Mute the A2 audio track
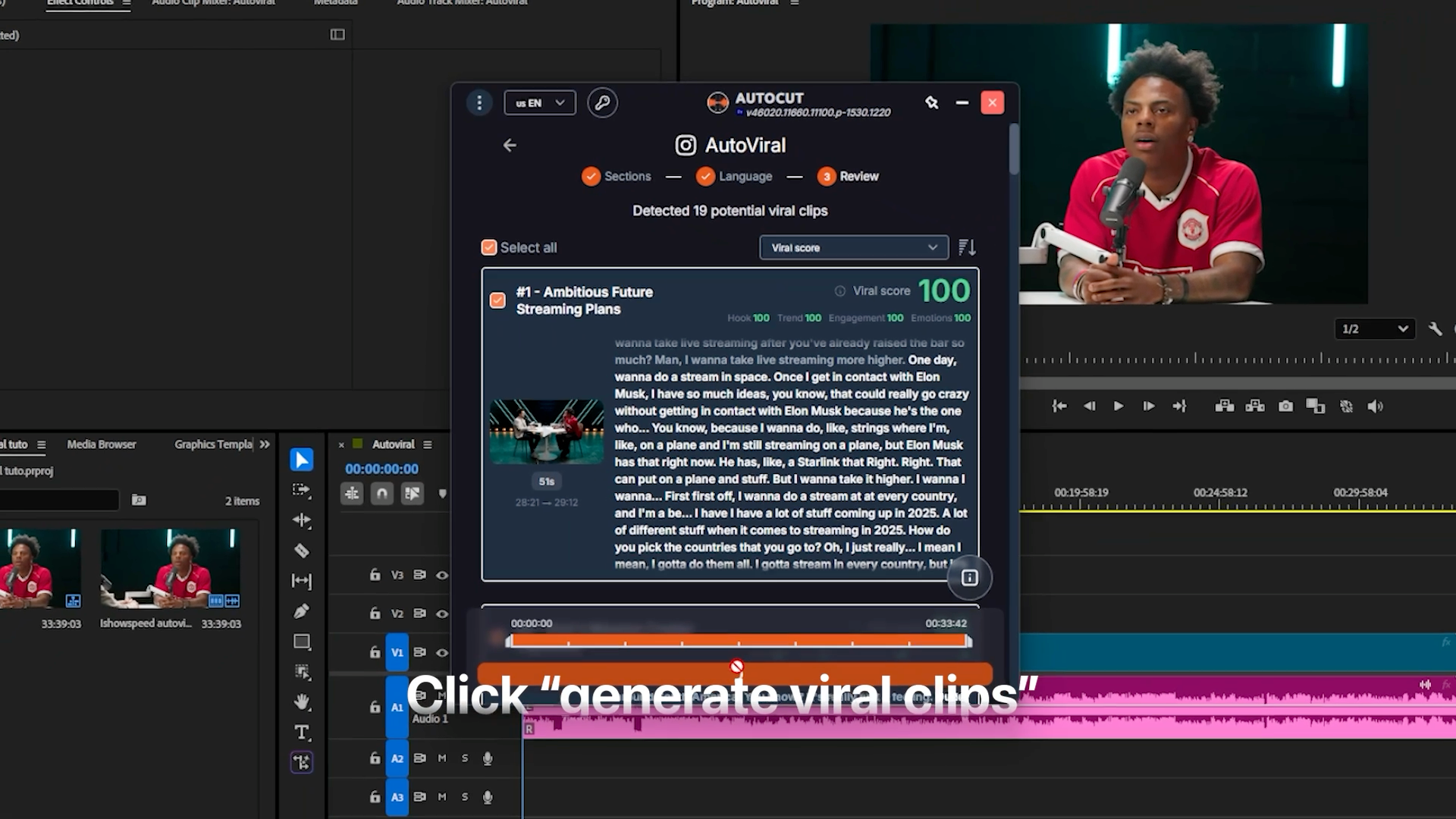Image resolution: width=1456 pixels, height=819 pixels. coord(442,758)
